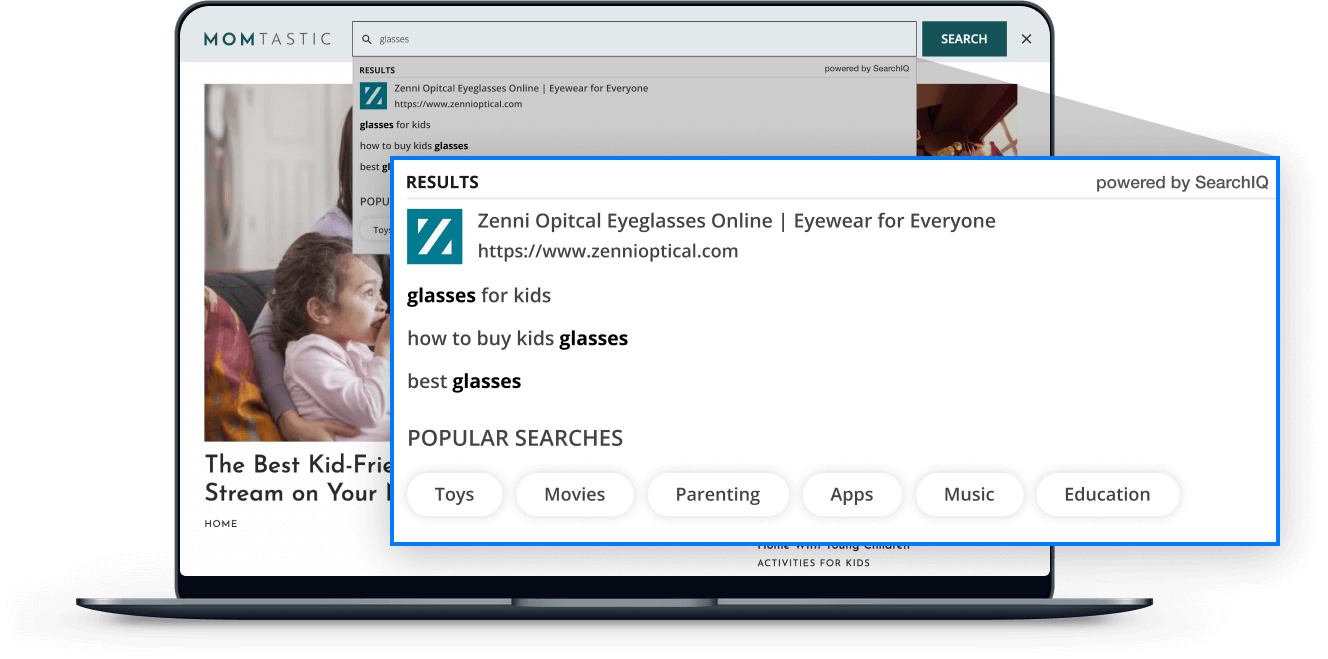The width and height of the screenshot is (1328, 659).
Task: Focus the search field containing 'glasses'
Action: tap(634, 39)
